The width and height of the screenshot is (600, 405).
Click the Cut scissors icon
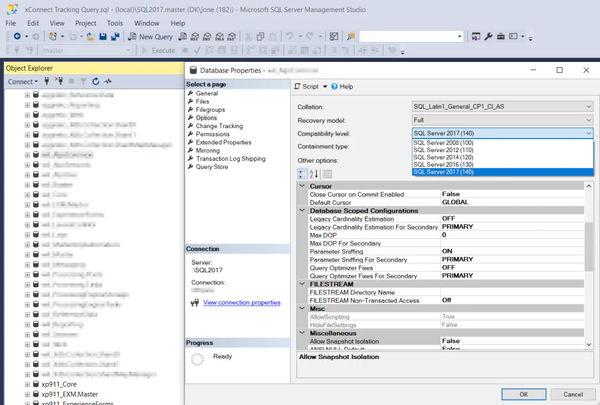click(x=248, y=36)
